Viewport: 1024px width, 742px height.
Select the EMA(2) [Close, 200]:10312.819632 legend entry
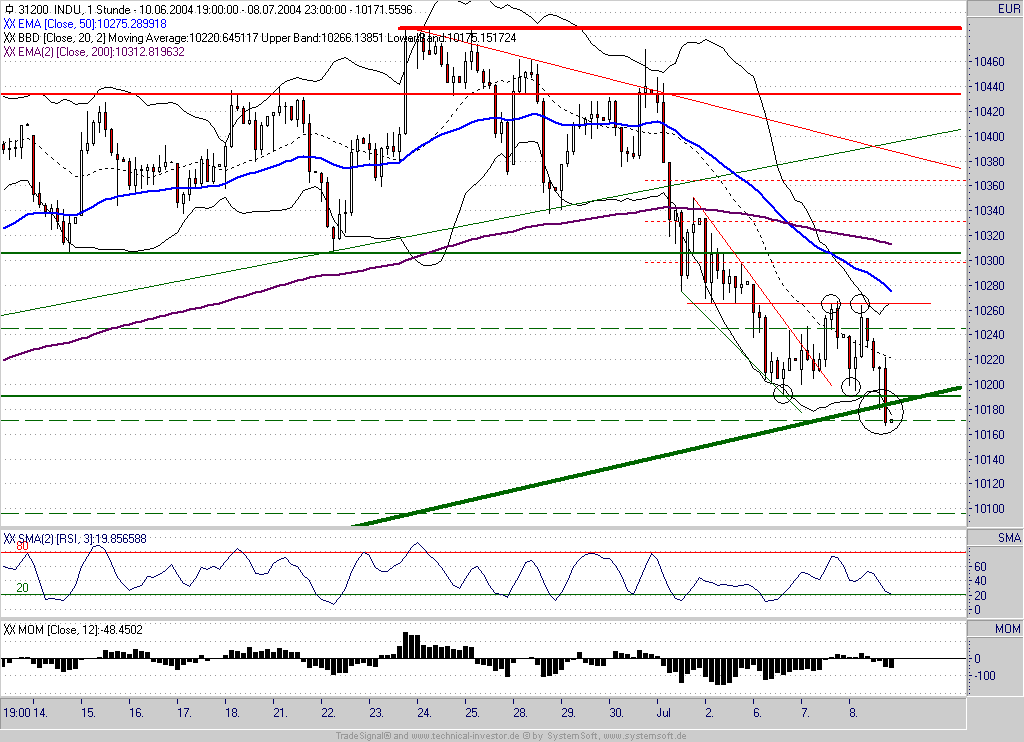(x=101, y=52)
